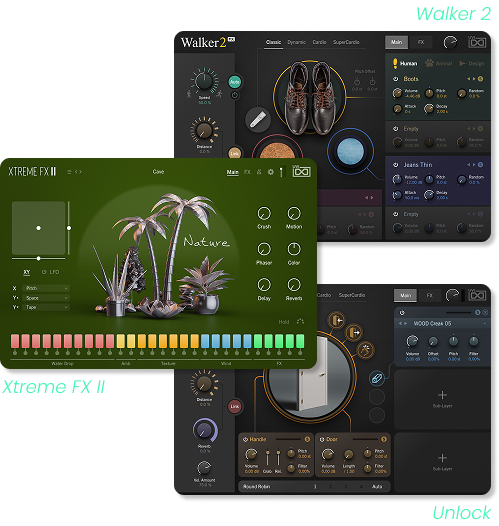Image resolution: width=499 pixels, height=526 pixels.
Task: Click the master volume knob in Unlock
Action: coord(452,295)
